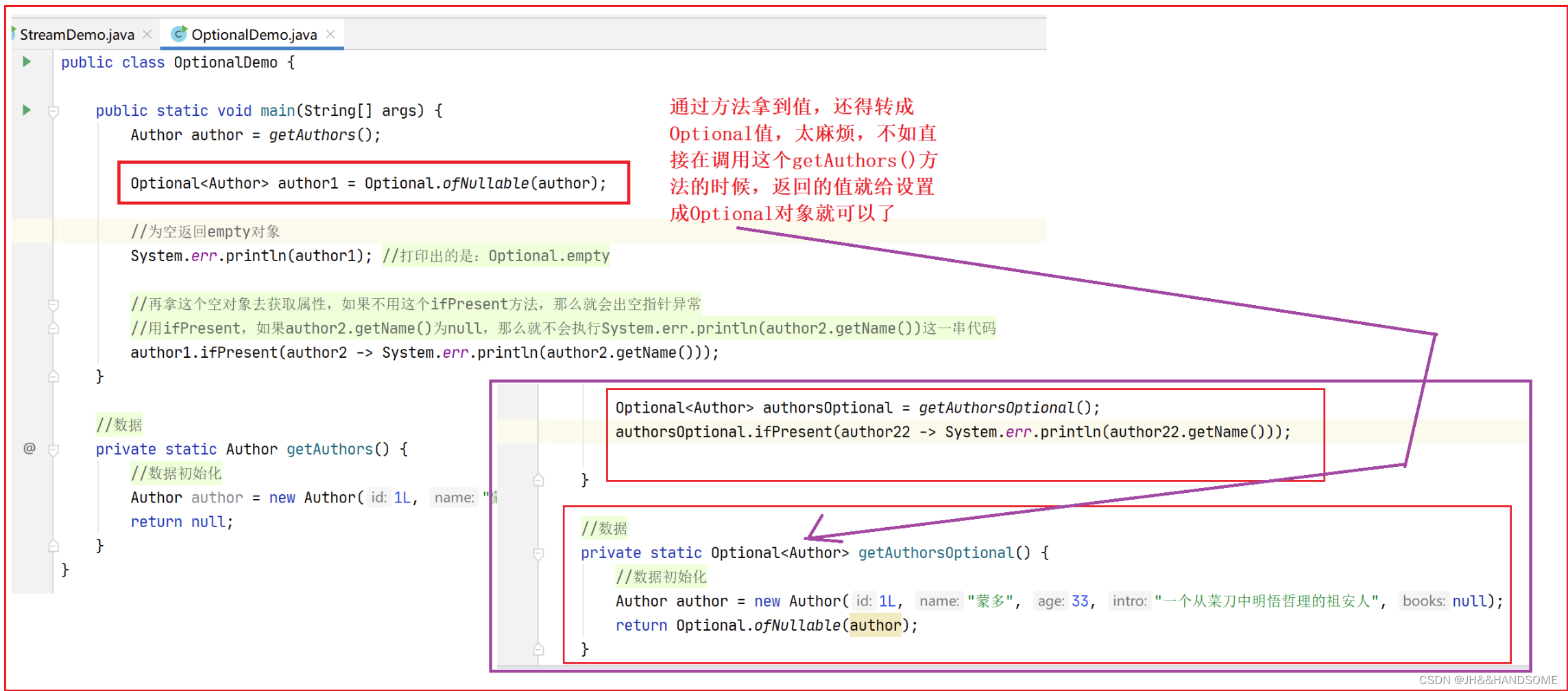Select the OptionalDemo.java tab
The image size is (1568, 691).
click(x=252, y=34)
